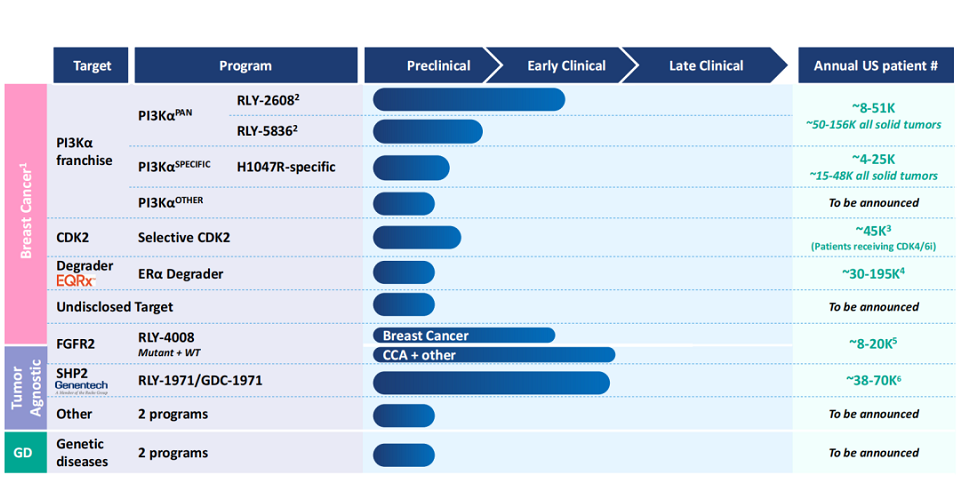Viewport: 961px width, 499px height.
Task: Click the ~15-48K all solid tumors text
Action: coord(873,176)
